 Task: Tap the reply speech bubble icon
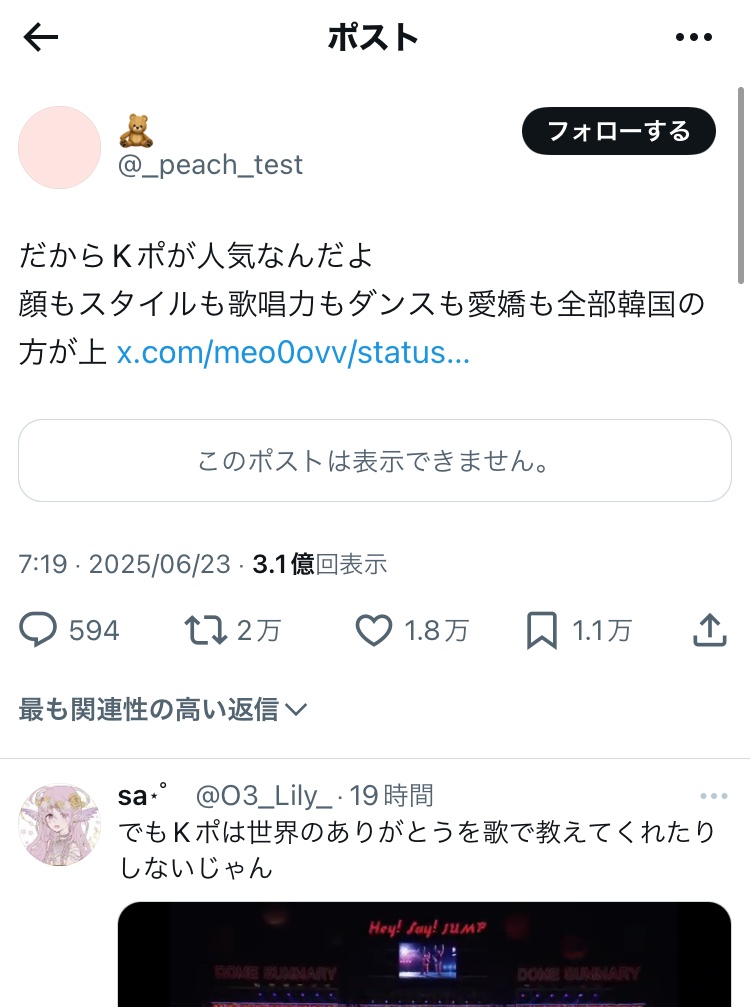[39, 630]
